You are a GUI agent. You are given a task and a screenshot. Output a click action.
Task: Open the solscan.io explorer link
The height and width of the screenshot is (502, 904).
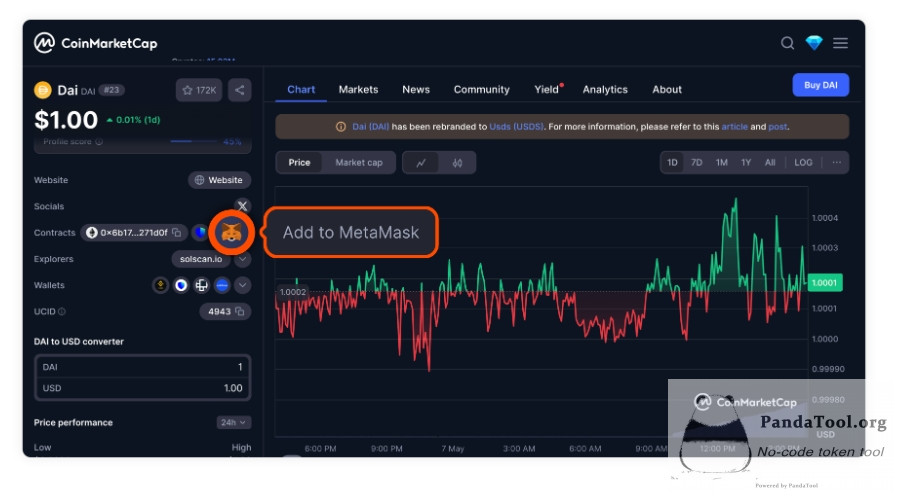201,259
